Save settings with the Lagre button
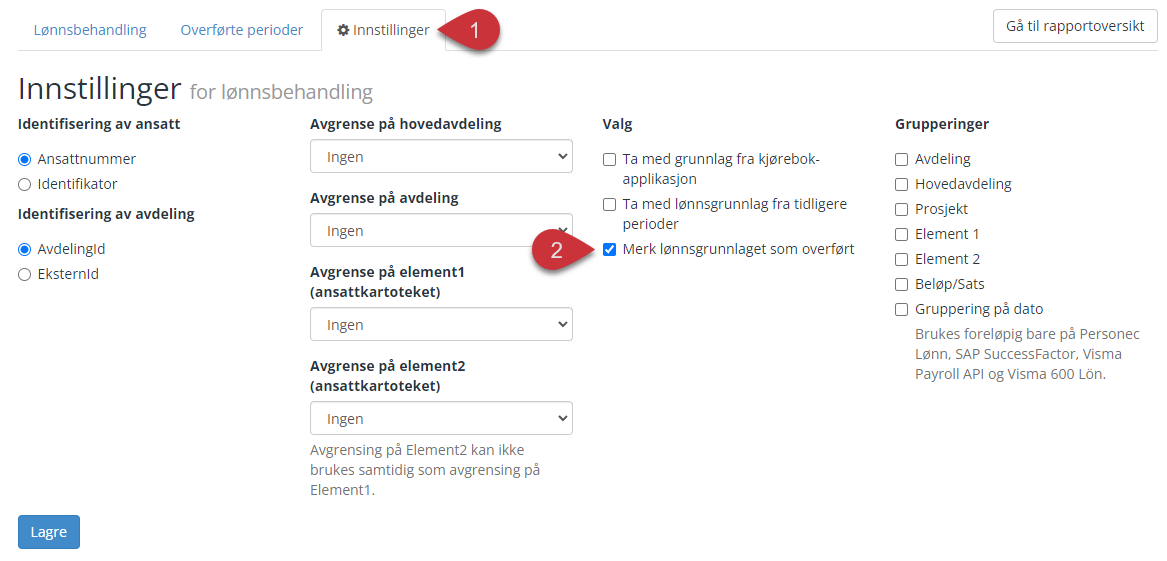The height and width of the screenshot is (561, 1167). tap(48, 532)
